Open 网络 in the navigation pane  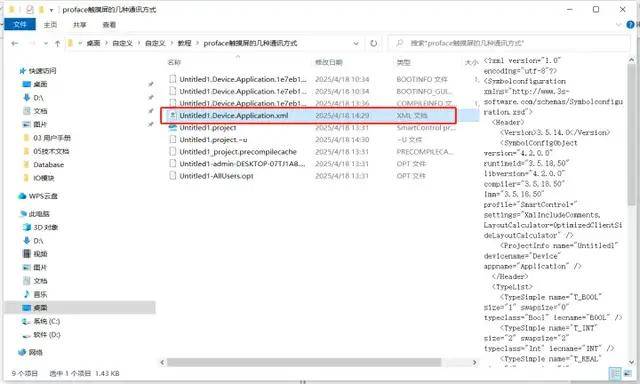(x=35, y=352)
